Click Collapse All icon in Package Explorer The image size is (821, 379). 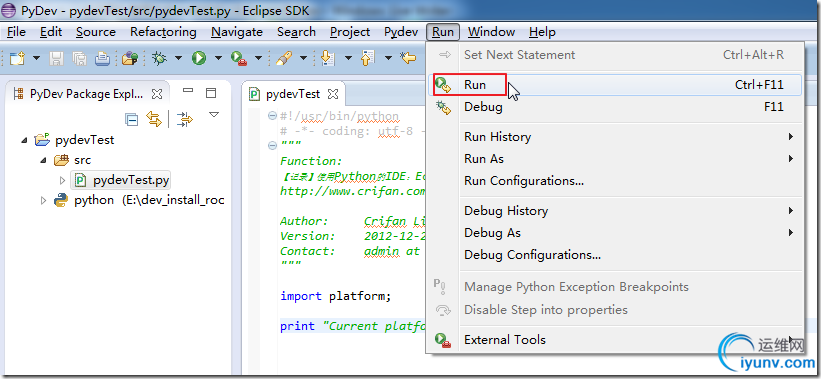(x=131, y=119)
